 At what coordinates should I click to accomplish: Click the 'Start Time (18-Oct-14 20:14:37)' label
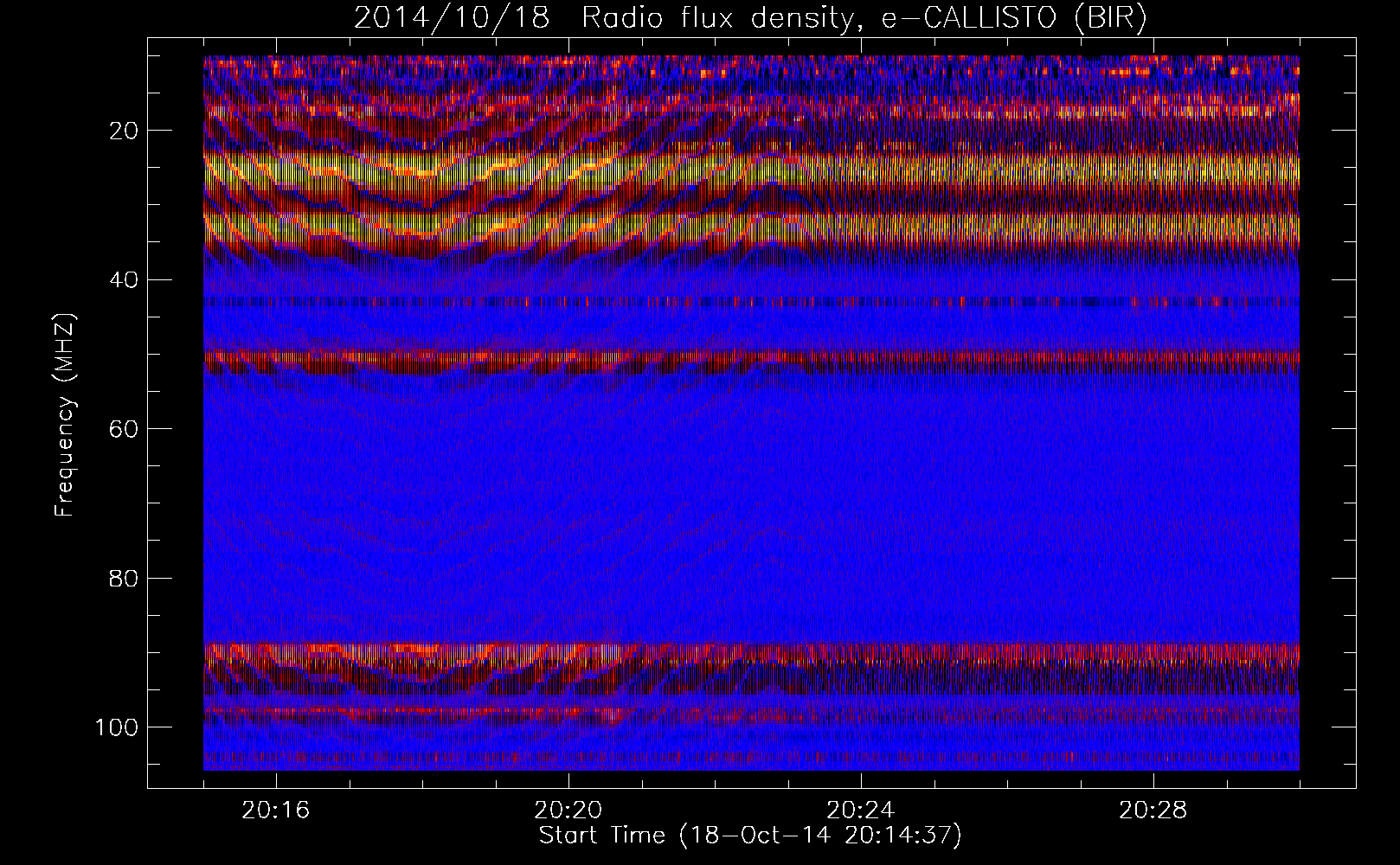750,836
